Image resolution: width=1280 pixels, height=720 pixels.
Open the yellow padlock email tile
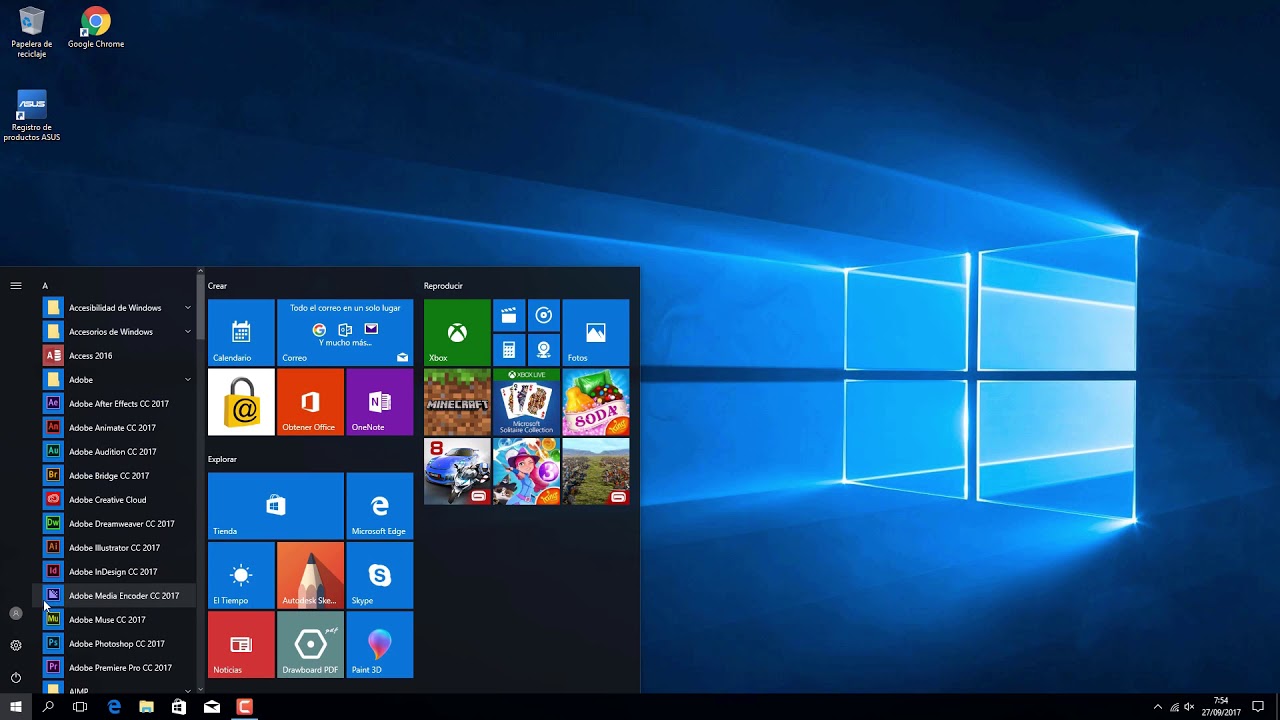(241, 402)
